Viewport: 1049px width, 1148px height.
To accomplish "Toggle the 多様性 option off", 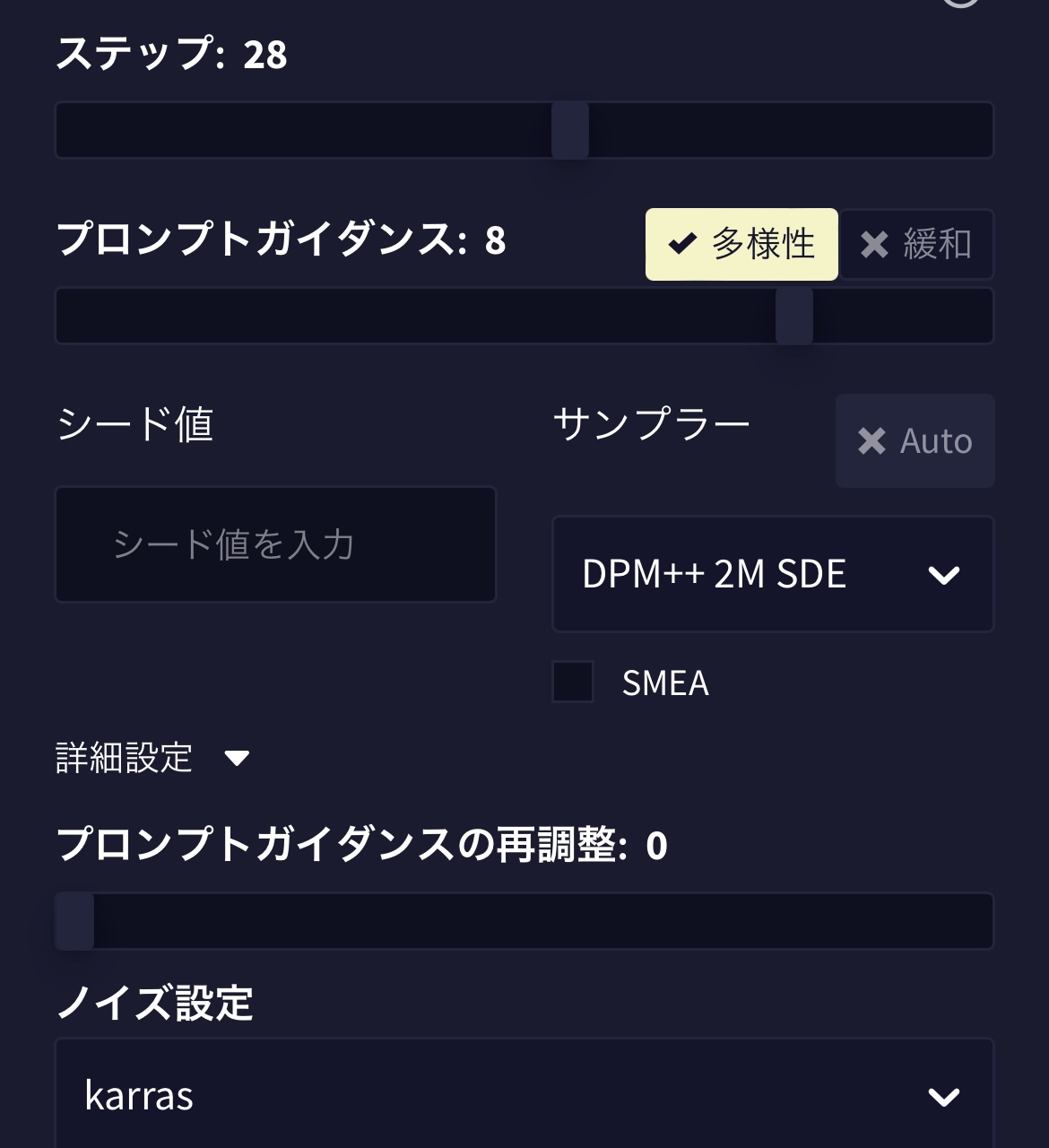I will coord(741,244).
